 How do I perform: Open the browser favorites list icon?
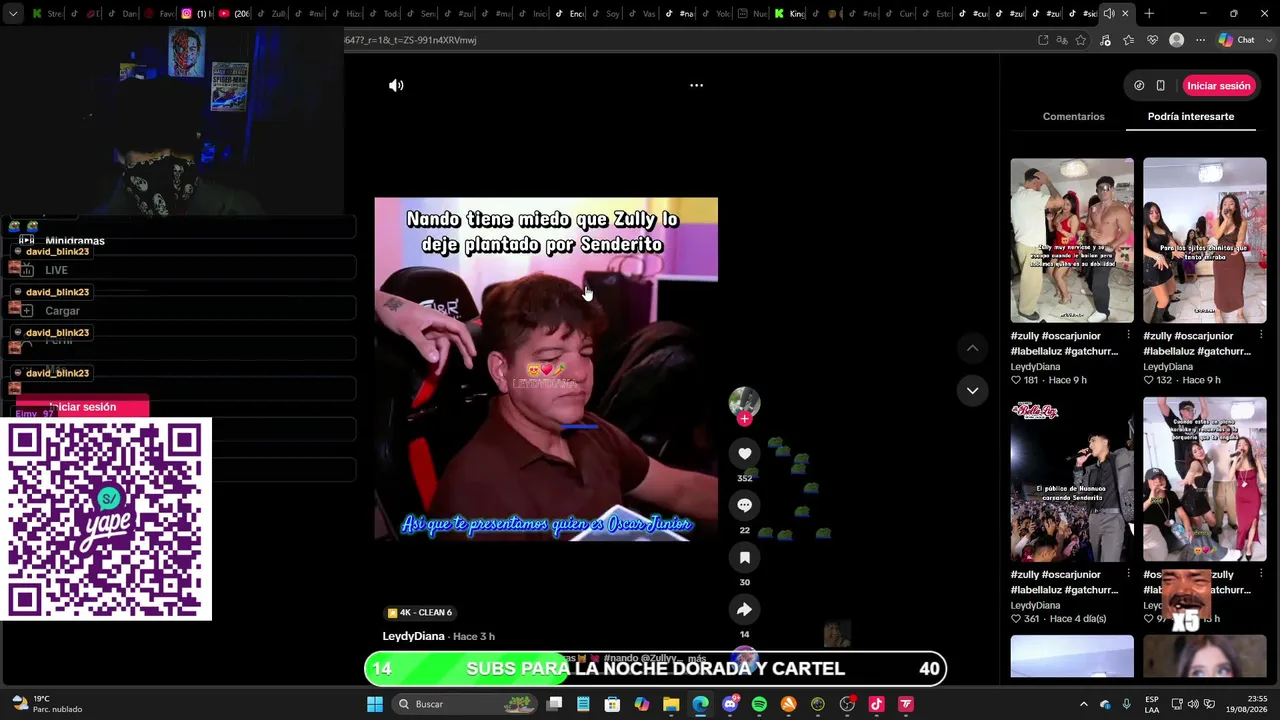click(1129, 40)
